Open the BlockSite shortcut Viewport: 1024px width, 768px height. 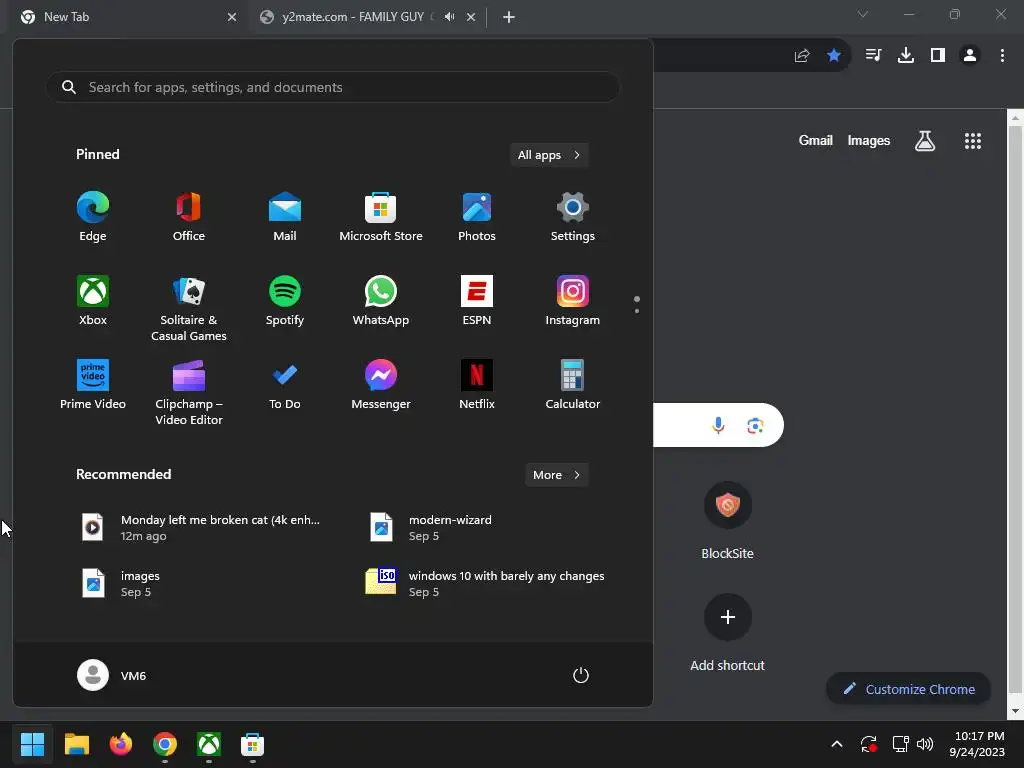[x=728, y=520]
